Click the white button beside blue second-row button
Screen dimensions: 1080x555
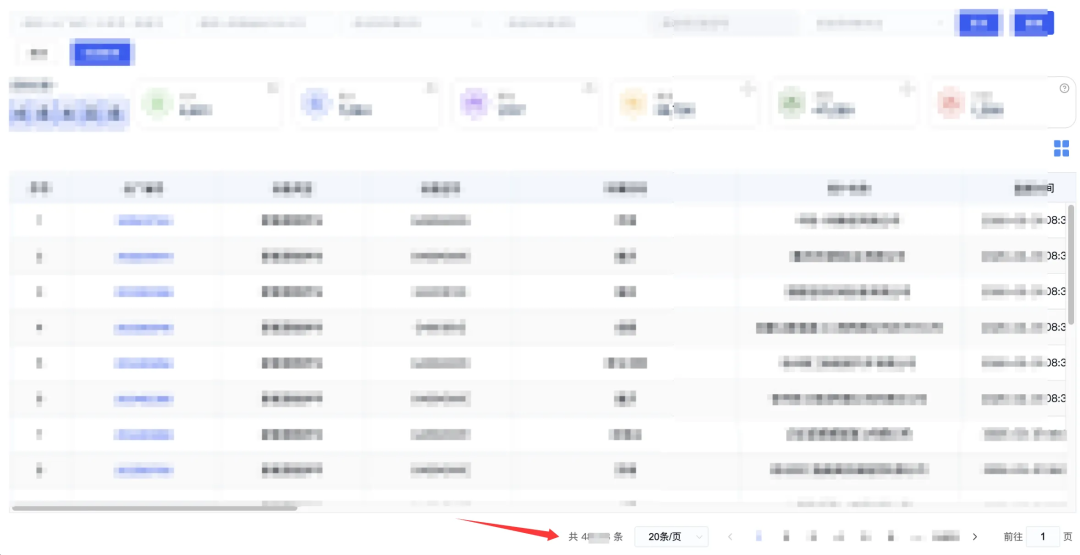(x=39, y=53)
